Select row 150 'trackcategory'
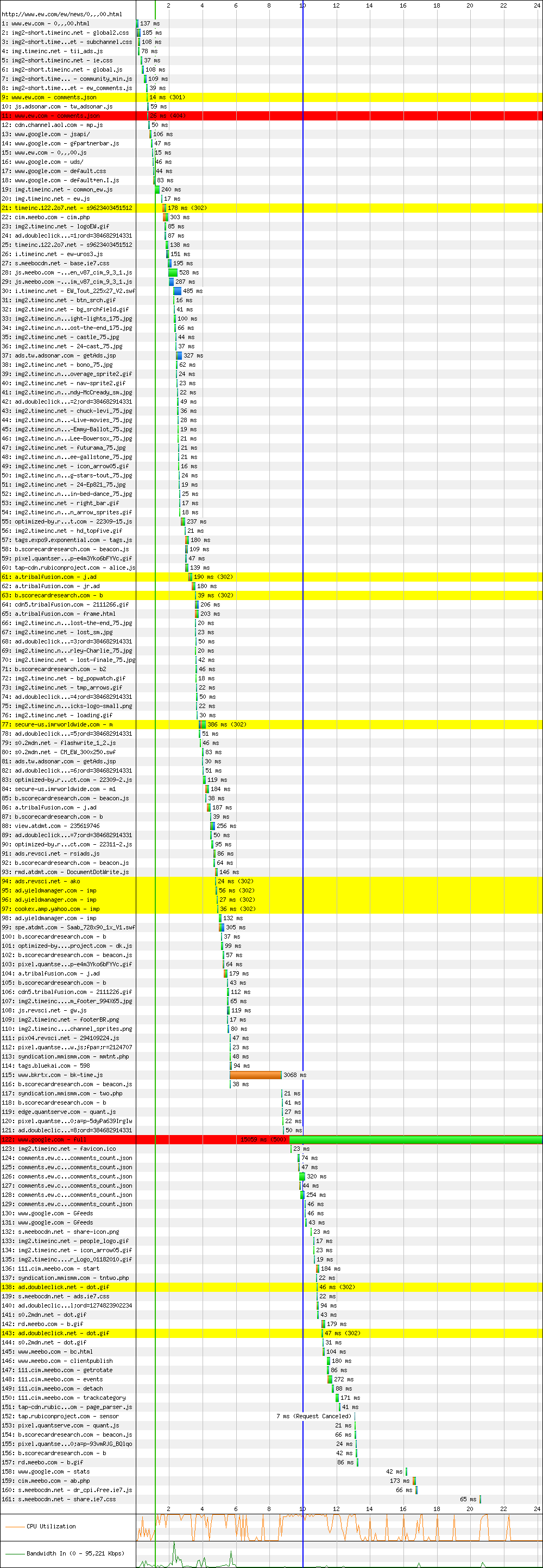This screenshot has height=1568, width=543. pyautogui.click(x=271, y=1398)
